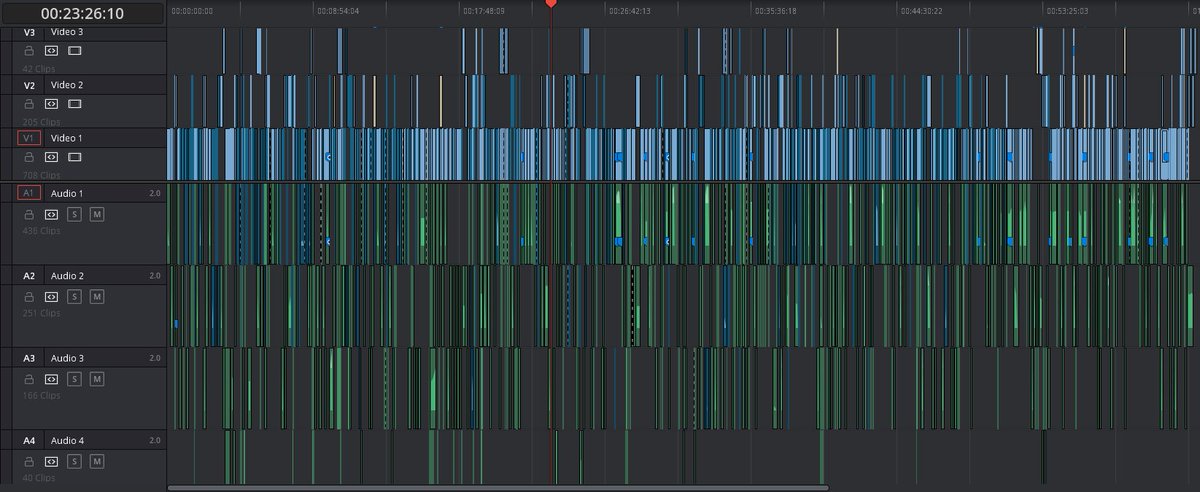Click ruler at 00:53:25:03 timecode

click(x=1067, y=11)
